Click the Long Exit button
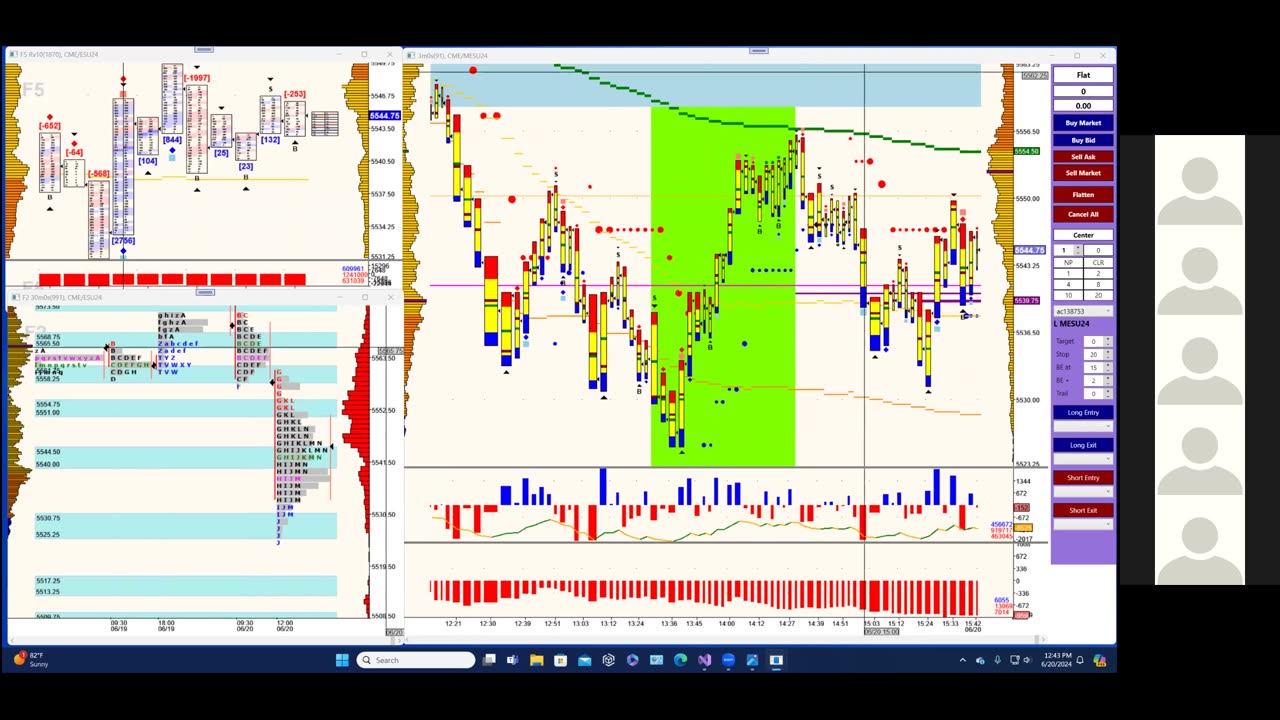This screenshot has width=1280, height=720. [x=1083, y=445]
